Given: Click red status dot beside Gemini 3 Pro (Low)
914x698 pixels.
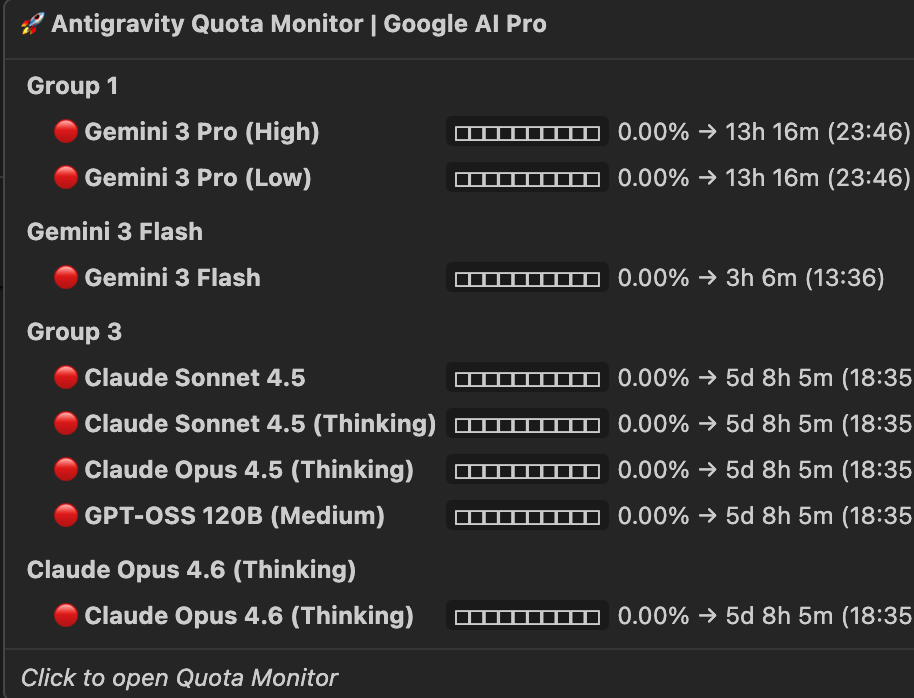Looking at the screenshot, I should click(66, 178).
